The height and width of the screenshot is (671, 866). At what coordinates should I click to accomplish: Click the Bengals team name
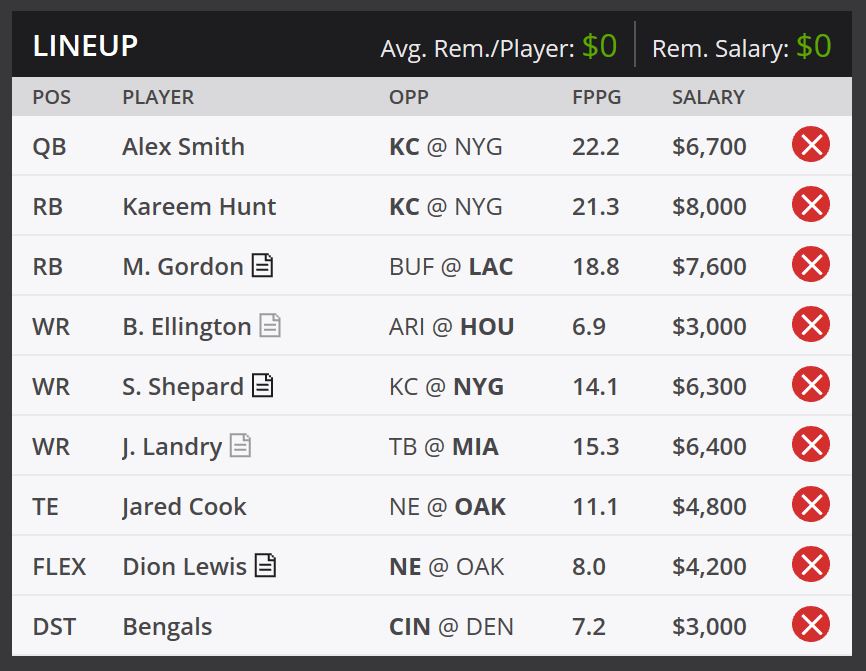[x=167, y=627]
